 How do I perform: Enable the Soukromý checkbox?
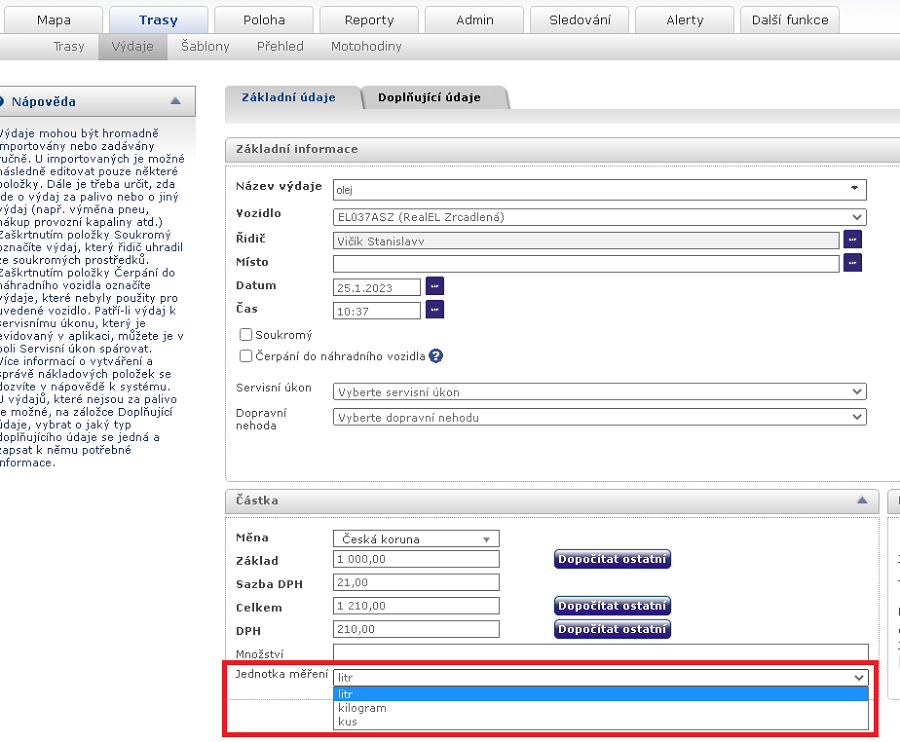click(246, 335)
